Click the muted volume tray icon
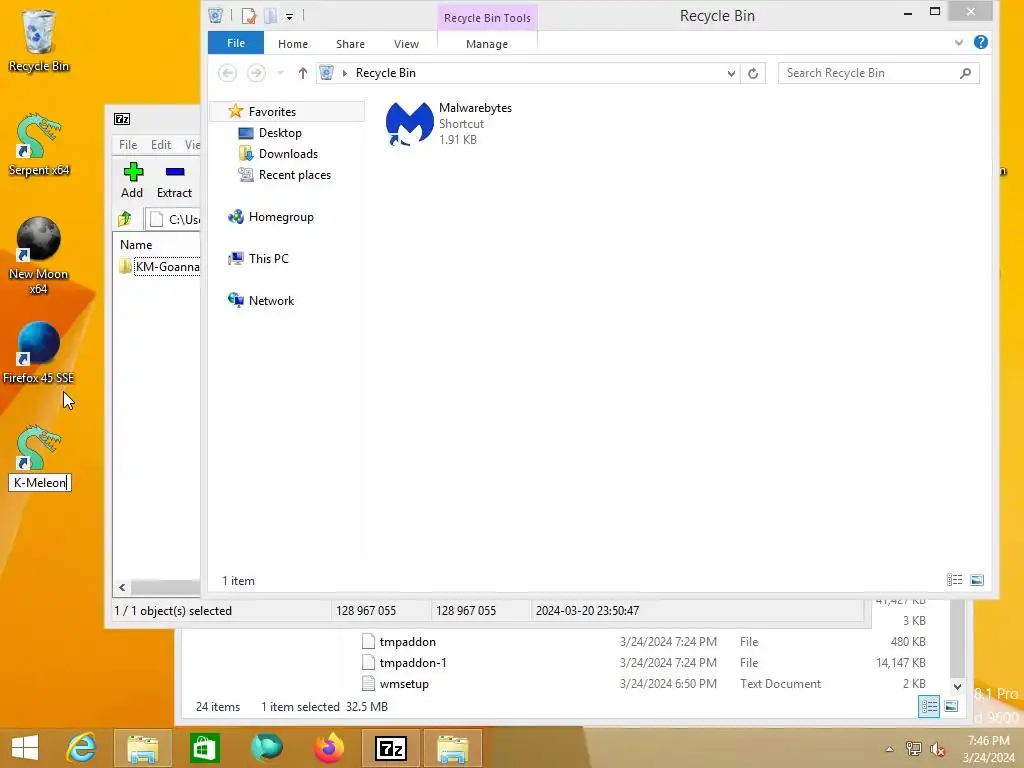The image size is (1024, 768). pos(938,749)
